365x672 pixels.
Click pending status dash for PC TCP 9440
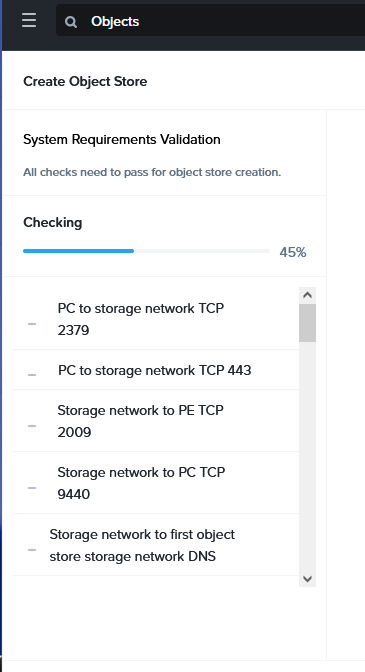click(x=32, y=488)
